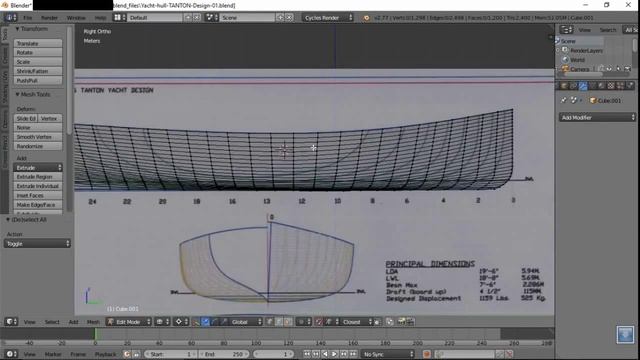Click the Extrude Individual button
Image resolution: width=640 pixels, height=360 pixels.
[38, 186]
